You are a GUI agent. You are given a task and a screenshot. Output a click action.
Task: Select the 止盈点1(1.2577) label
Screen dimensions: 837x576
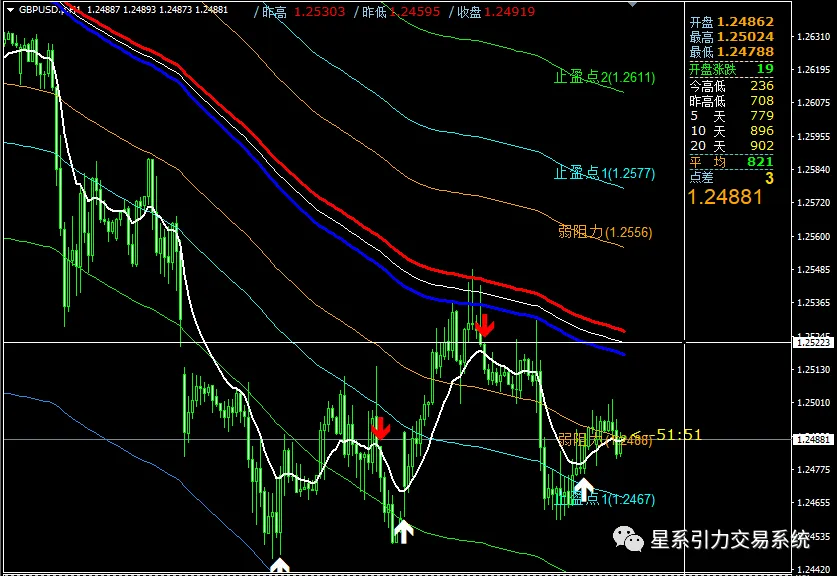point(604,173)
